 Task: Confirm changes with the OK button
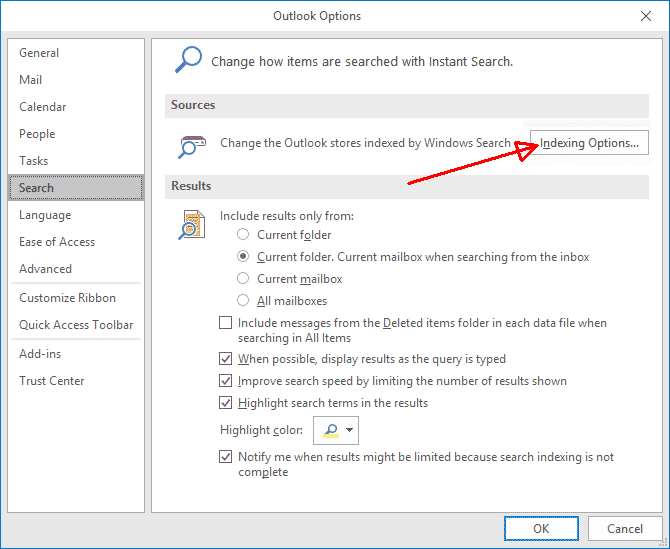[541, 528]
